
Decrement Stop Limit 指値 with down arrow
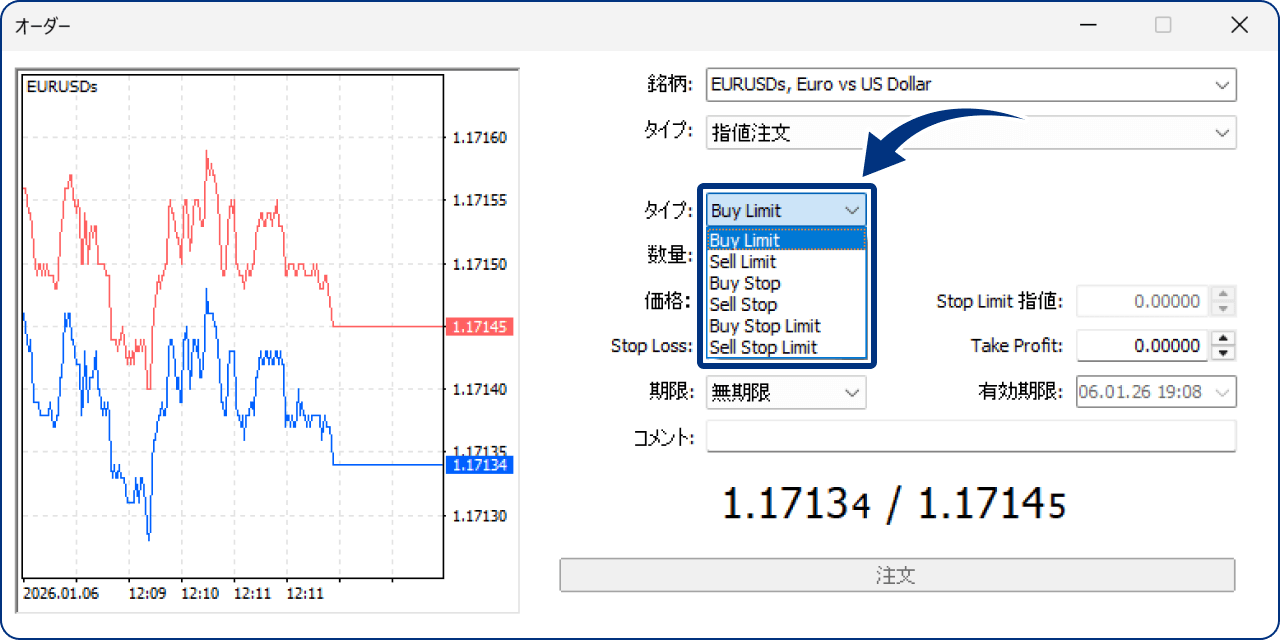[x=1223, y=307]
